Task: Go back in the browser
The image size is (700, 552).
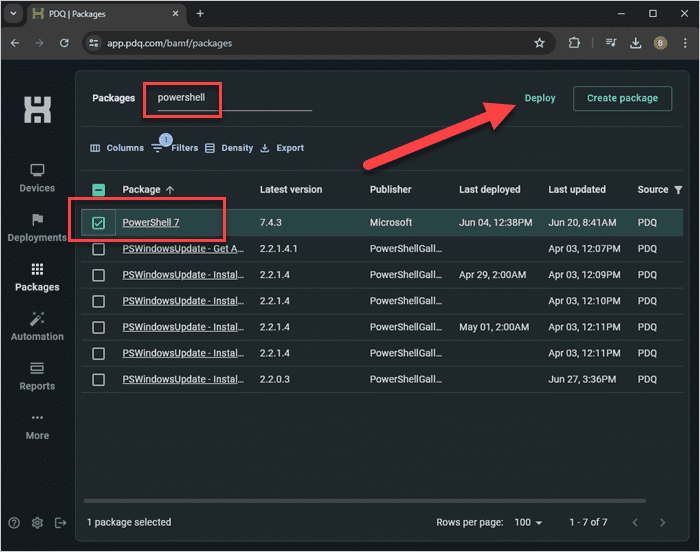Action: click(x=15, y=43)
